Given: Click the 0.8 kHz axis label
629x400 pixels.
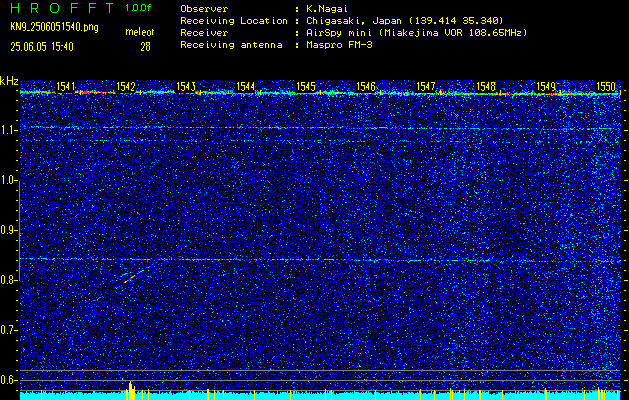Looking at the screenshot, I should [x=8, y=280].
